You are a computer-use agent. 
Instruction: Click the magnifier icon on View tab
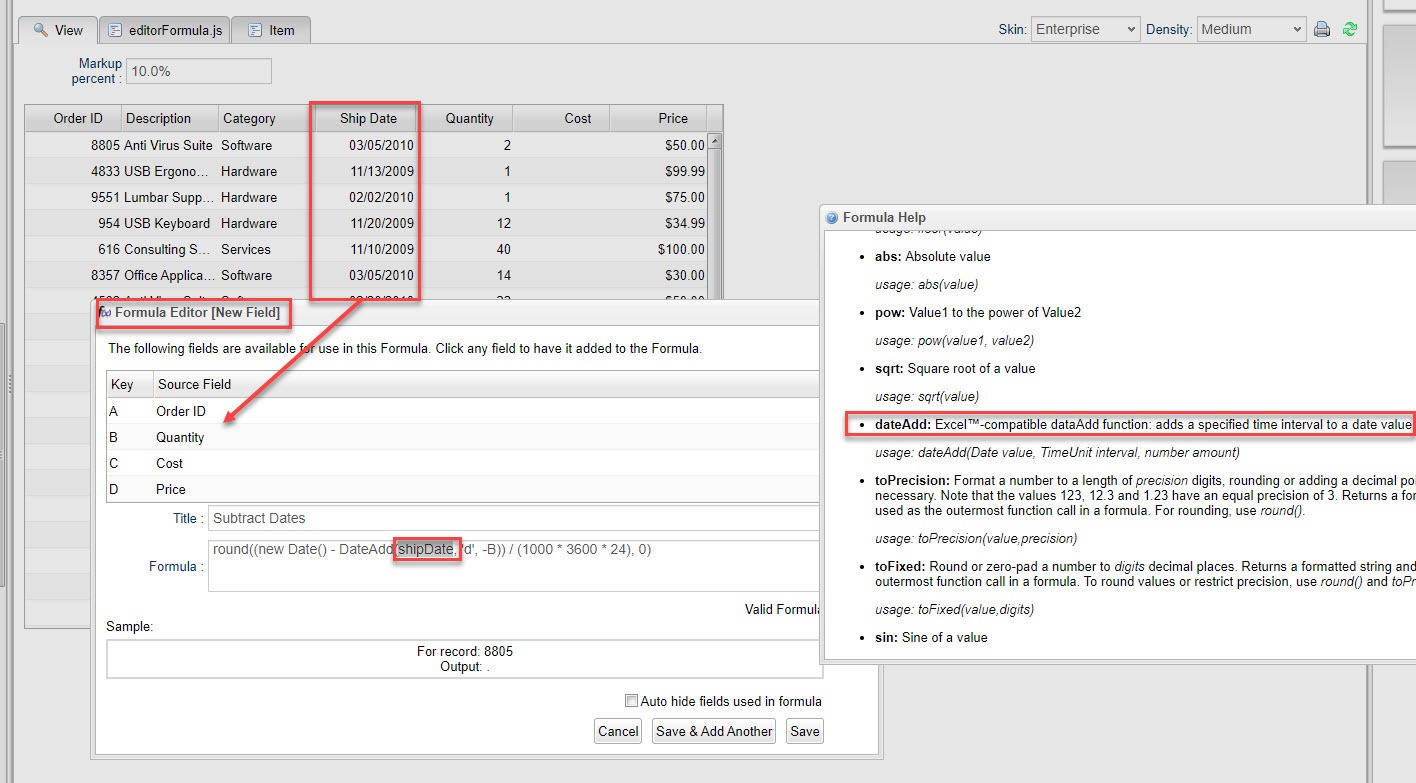(x=40, y=30)
